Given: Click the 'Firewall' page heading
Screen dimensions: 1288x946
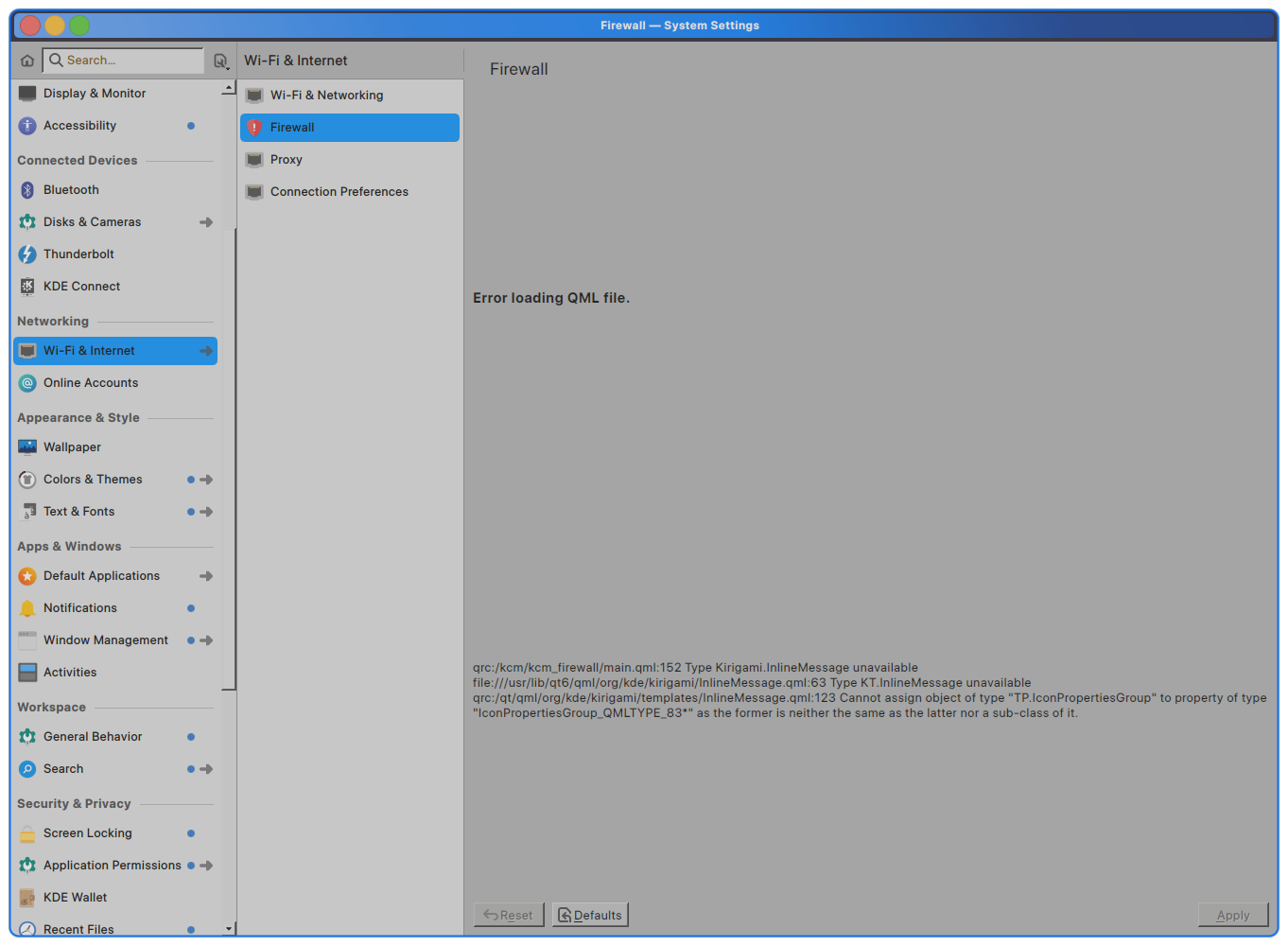Looking at the screenshot, I should pyautogui.click(x=519, y=69).
